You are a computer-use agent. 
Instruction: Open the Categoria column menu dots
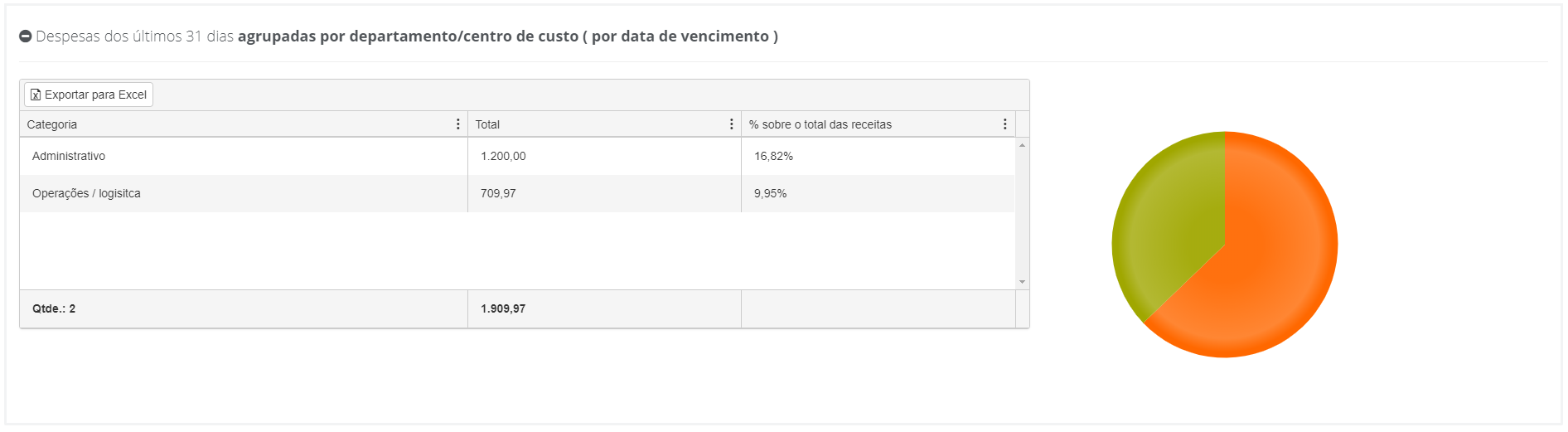pos(457,124)
